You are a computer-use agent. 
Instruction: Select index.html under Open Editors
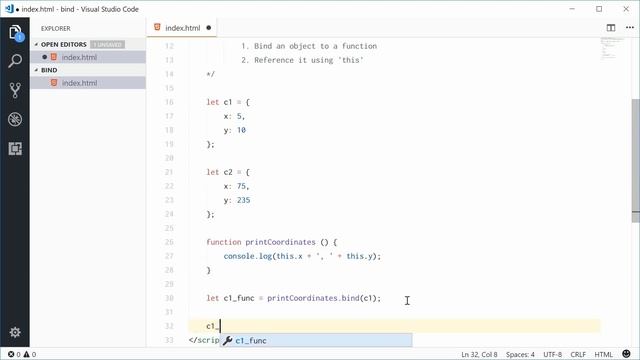point(88,57)
